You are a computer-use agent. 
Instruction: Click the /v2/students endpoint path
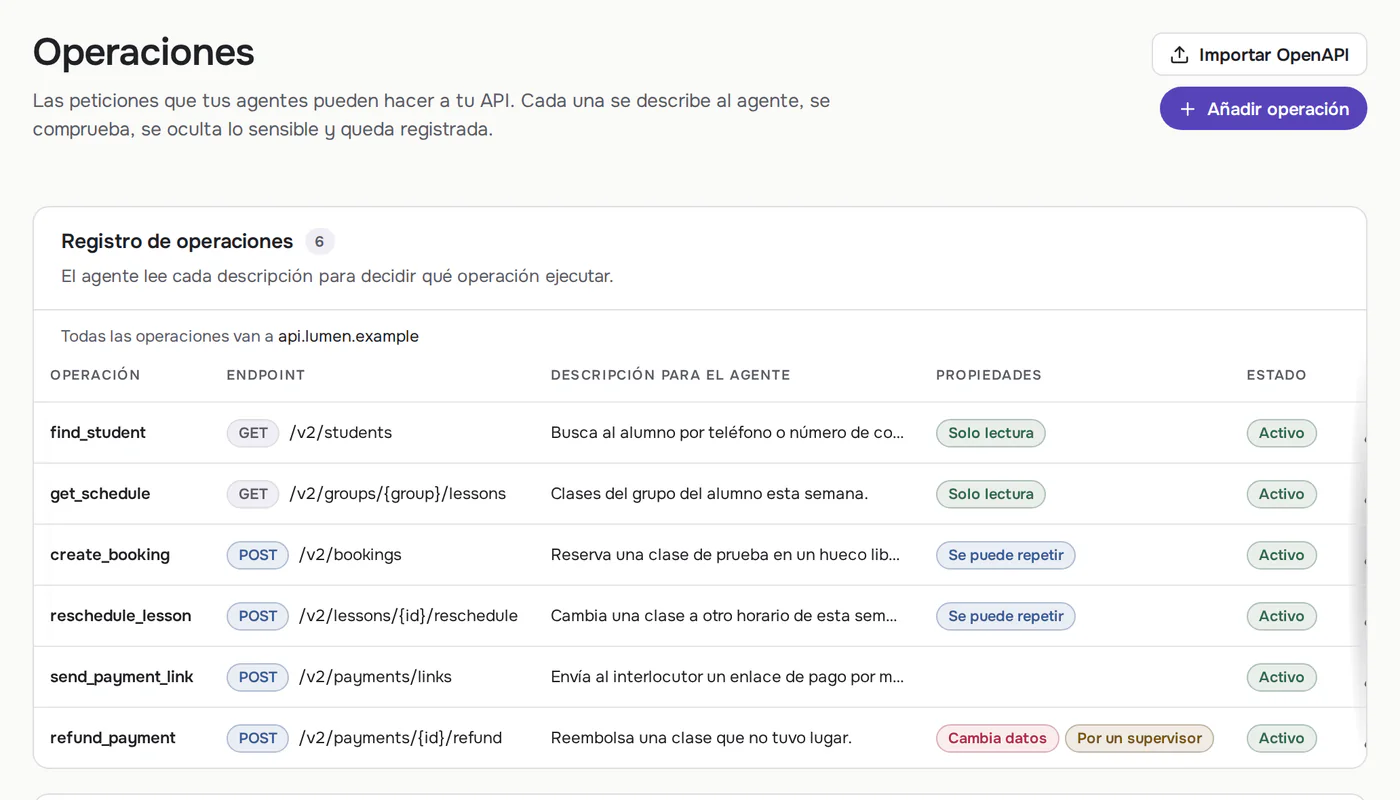pyautogui.click(x=341, y=433)
